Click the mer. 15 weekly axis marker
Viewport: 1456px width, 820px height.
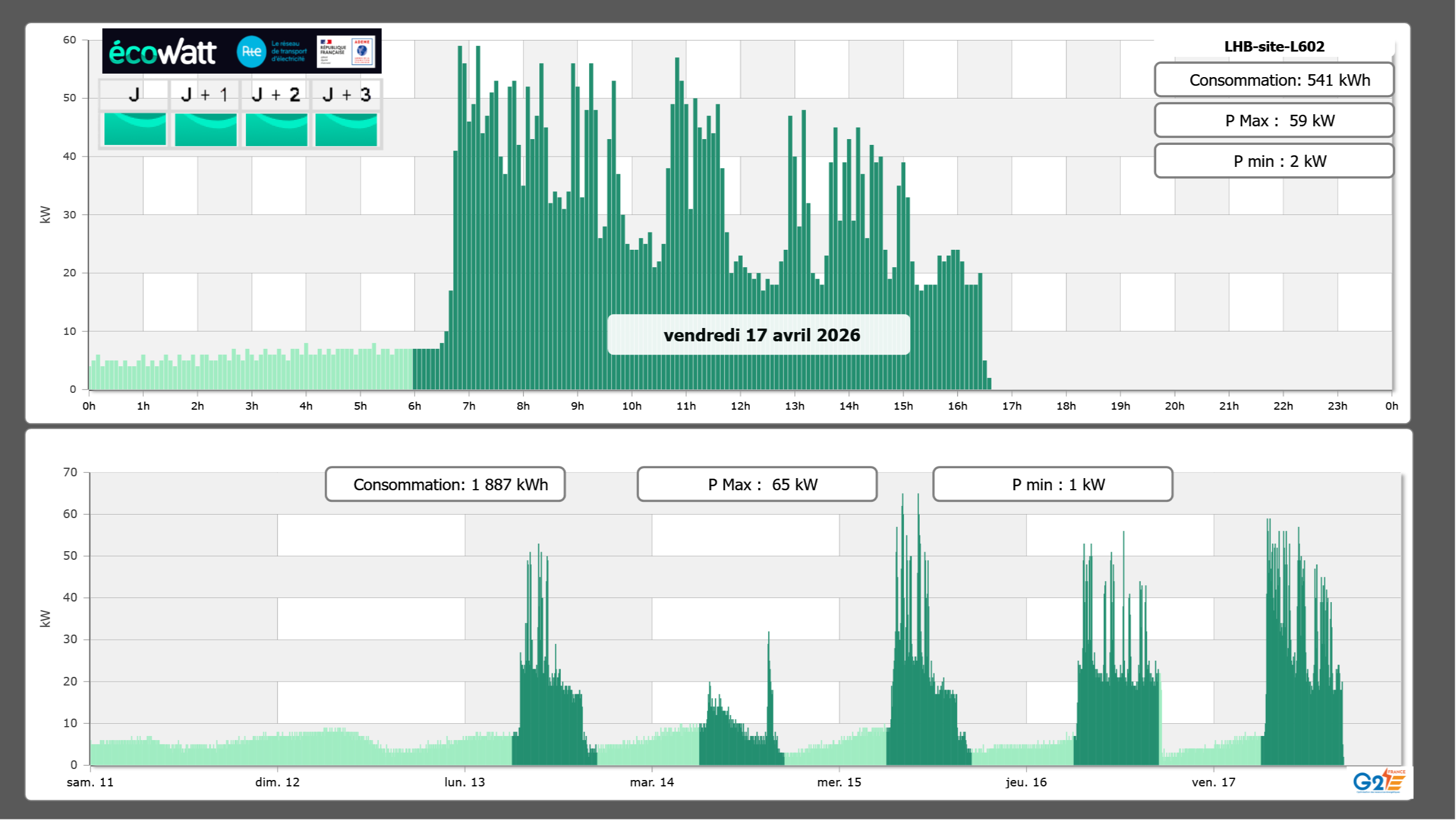(x=838, y=782)
